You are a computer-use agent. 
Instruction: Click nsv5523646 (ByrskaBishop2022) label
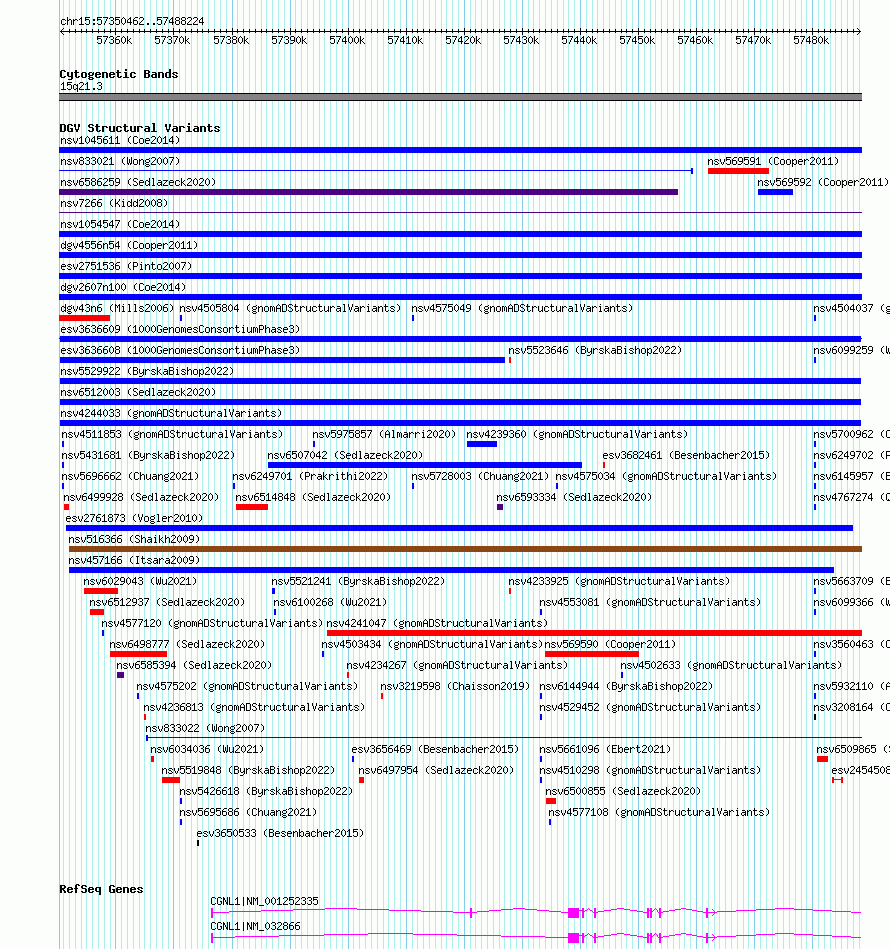(595, 350)
